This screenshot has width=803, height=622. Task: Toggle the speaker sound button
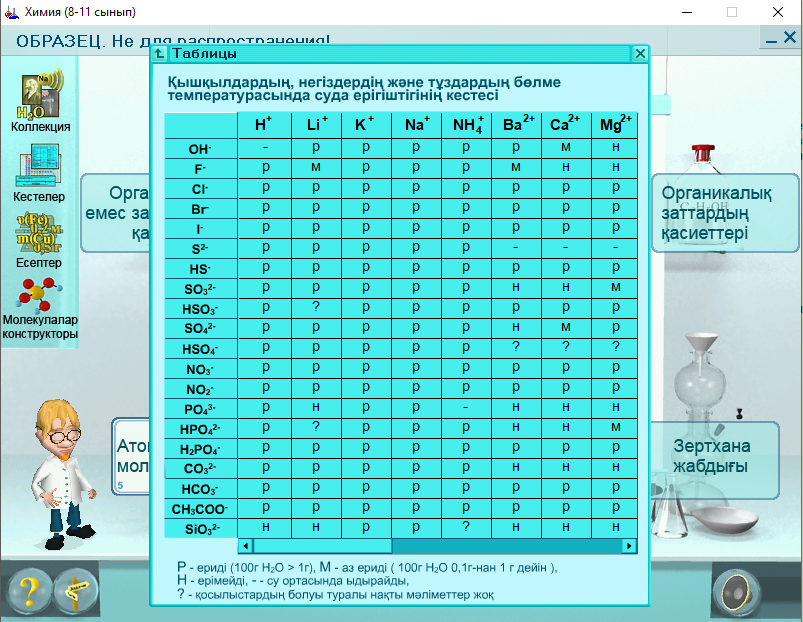(x=736, y=593)
